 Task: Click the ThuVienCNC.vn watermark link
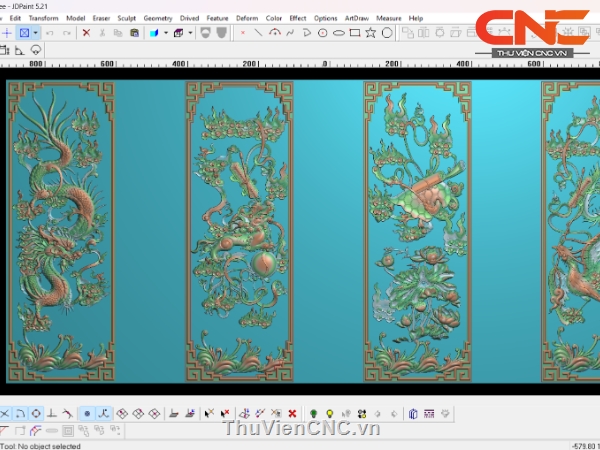click(x=300, y=428)
